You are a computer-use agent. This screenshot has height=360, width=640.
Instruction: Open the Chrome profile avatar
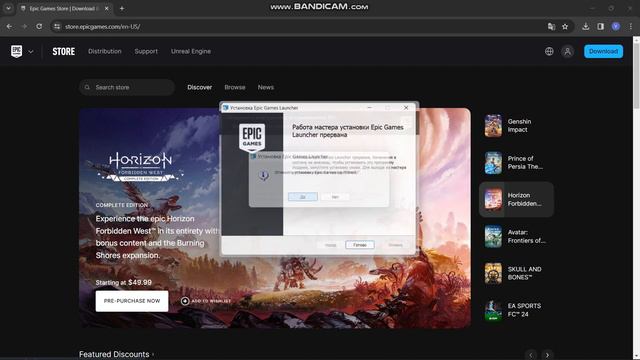[616, 27]
